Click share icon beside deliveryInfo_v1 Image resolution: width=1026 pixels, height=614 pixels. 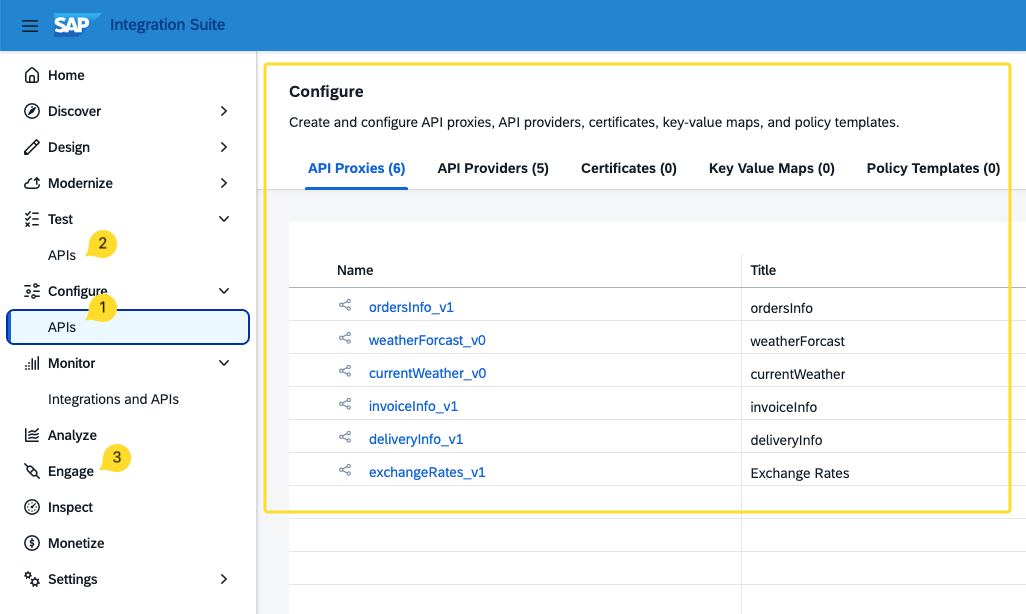coord(345,437)
